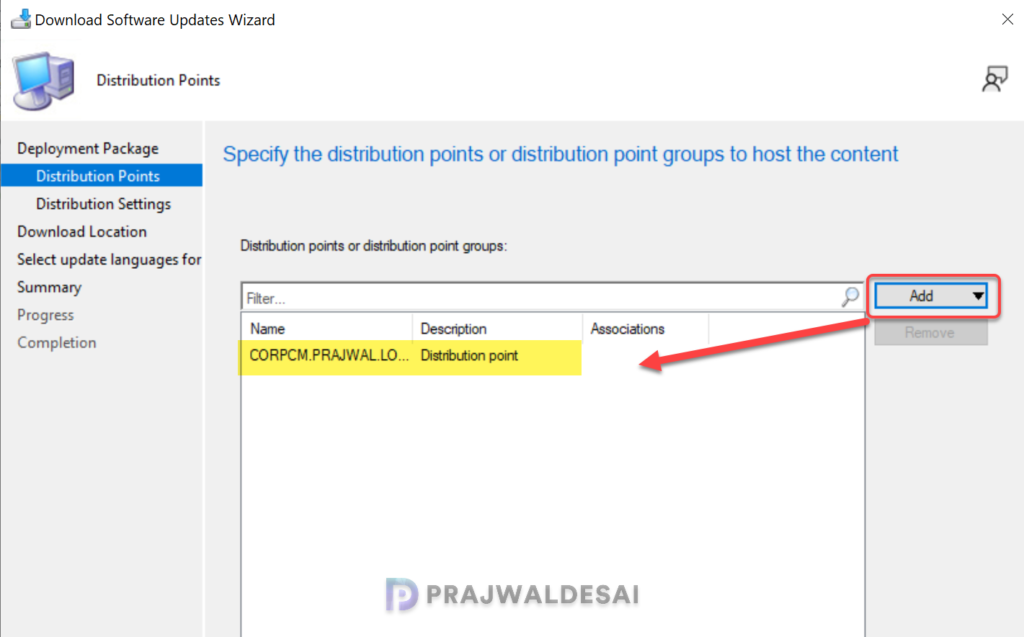Open Distribution Settings step

tap(103, 204)
